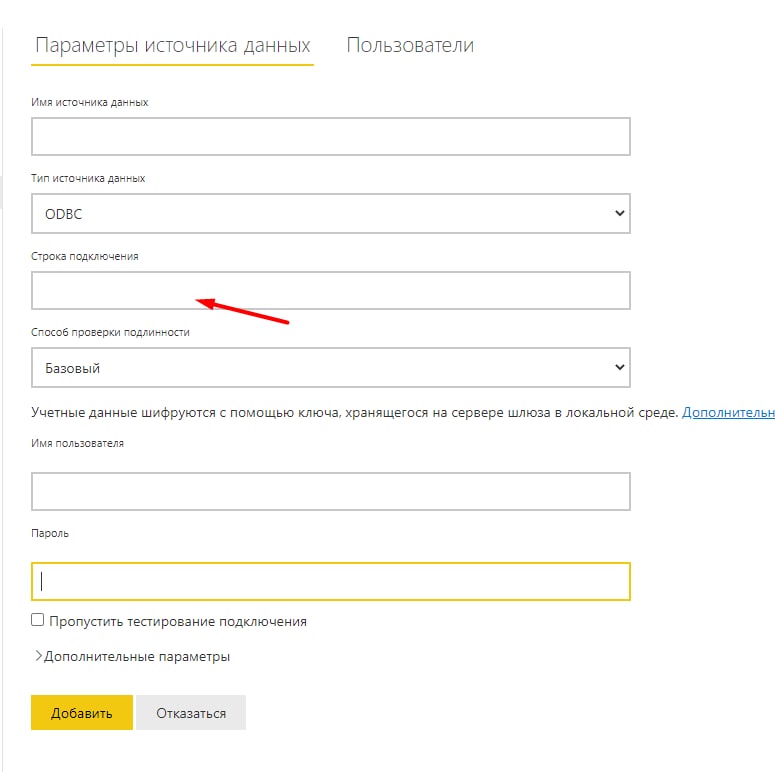Expand the Дополнительные параметры section
Screen dimensions: 775x772
pyautogui.click(x=132, y=657)
